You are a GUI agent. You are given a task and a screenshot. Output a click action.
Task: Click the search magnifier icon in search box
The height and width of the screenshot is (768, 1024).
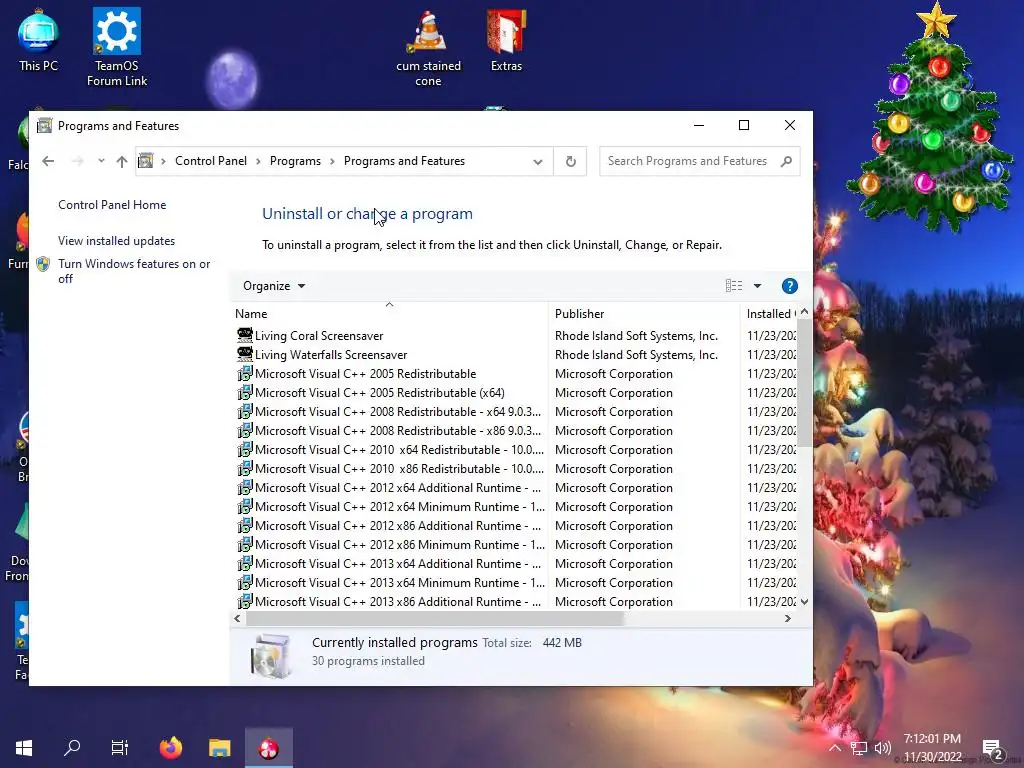tap(786, 161)
